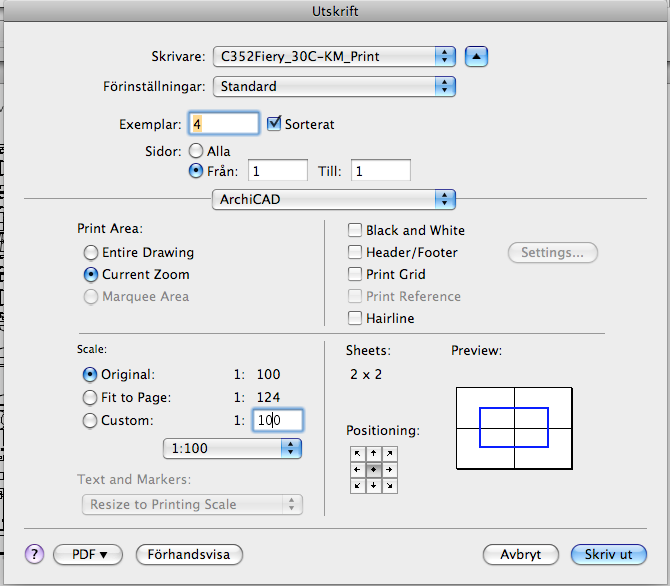Enable the Hairline checkbox
Viewport: 670px width, 586px height.
pos(355,318)
